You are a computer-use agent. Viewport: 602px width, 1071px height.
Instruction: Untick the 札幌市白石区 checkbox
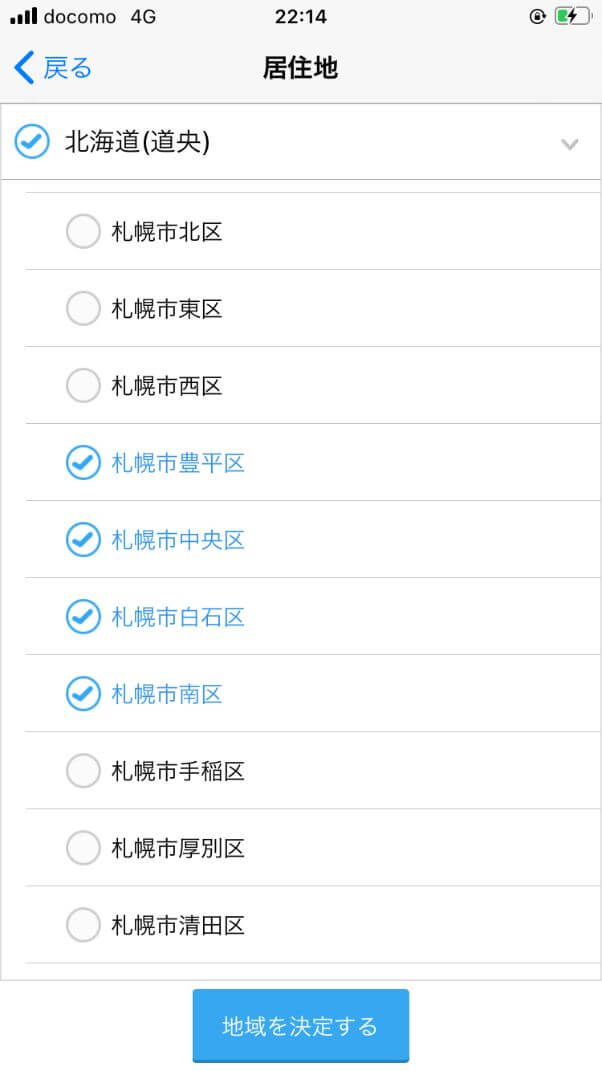(83, 617)
